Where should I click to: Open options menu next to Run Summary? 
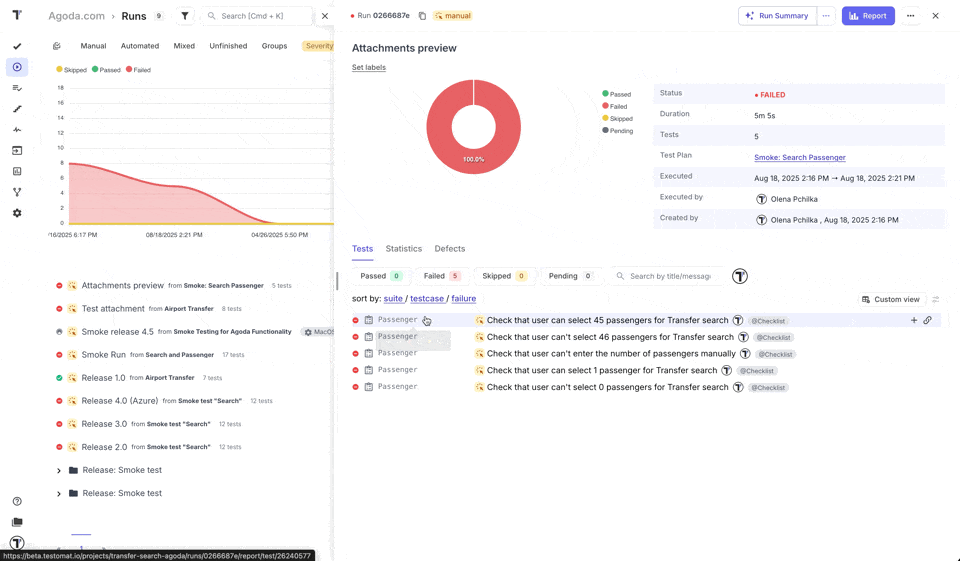[826, 16]
